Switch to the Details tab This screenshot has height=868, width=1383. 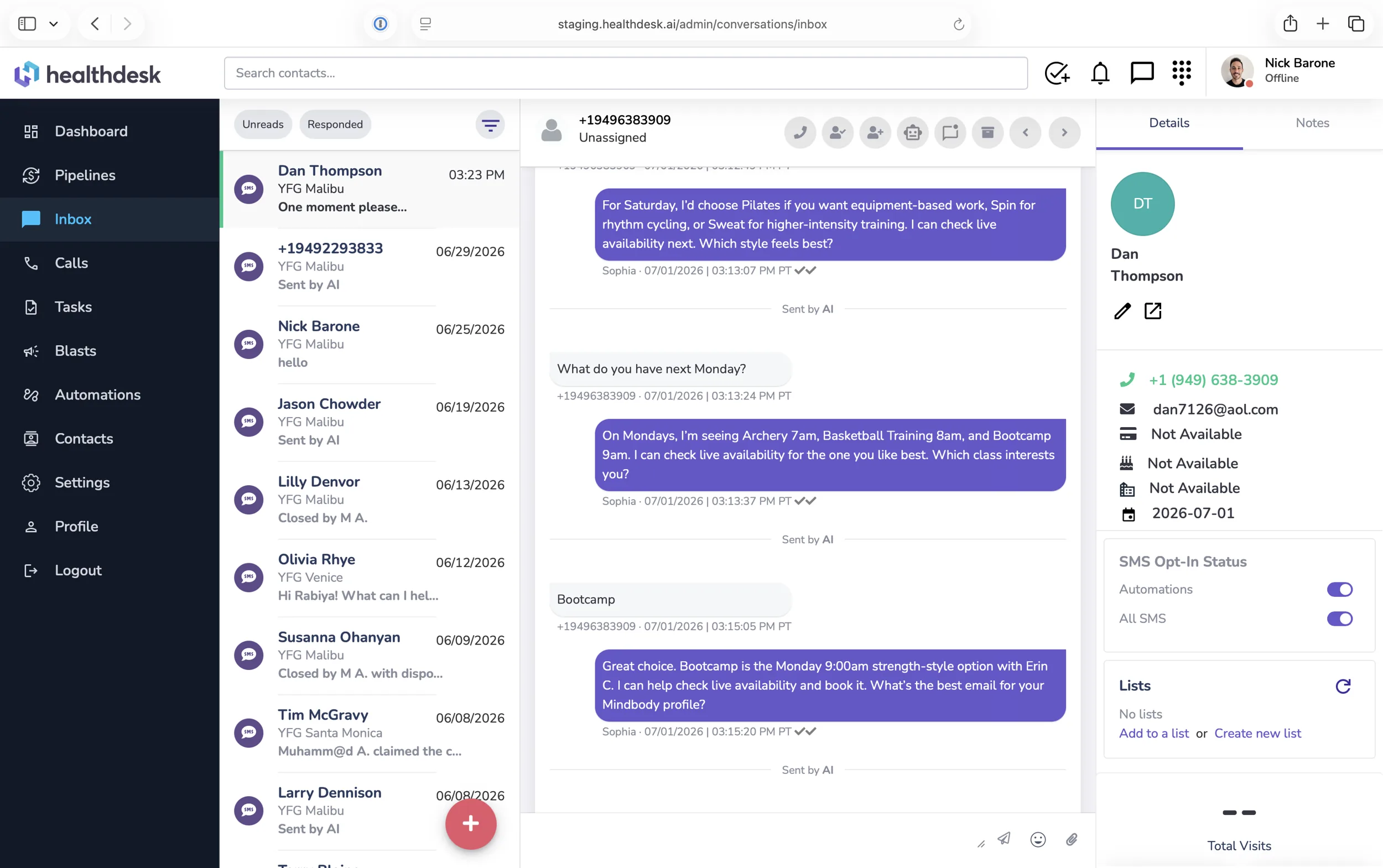1169,123
